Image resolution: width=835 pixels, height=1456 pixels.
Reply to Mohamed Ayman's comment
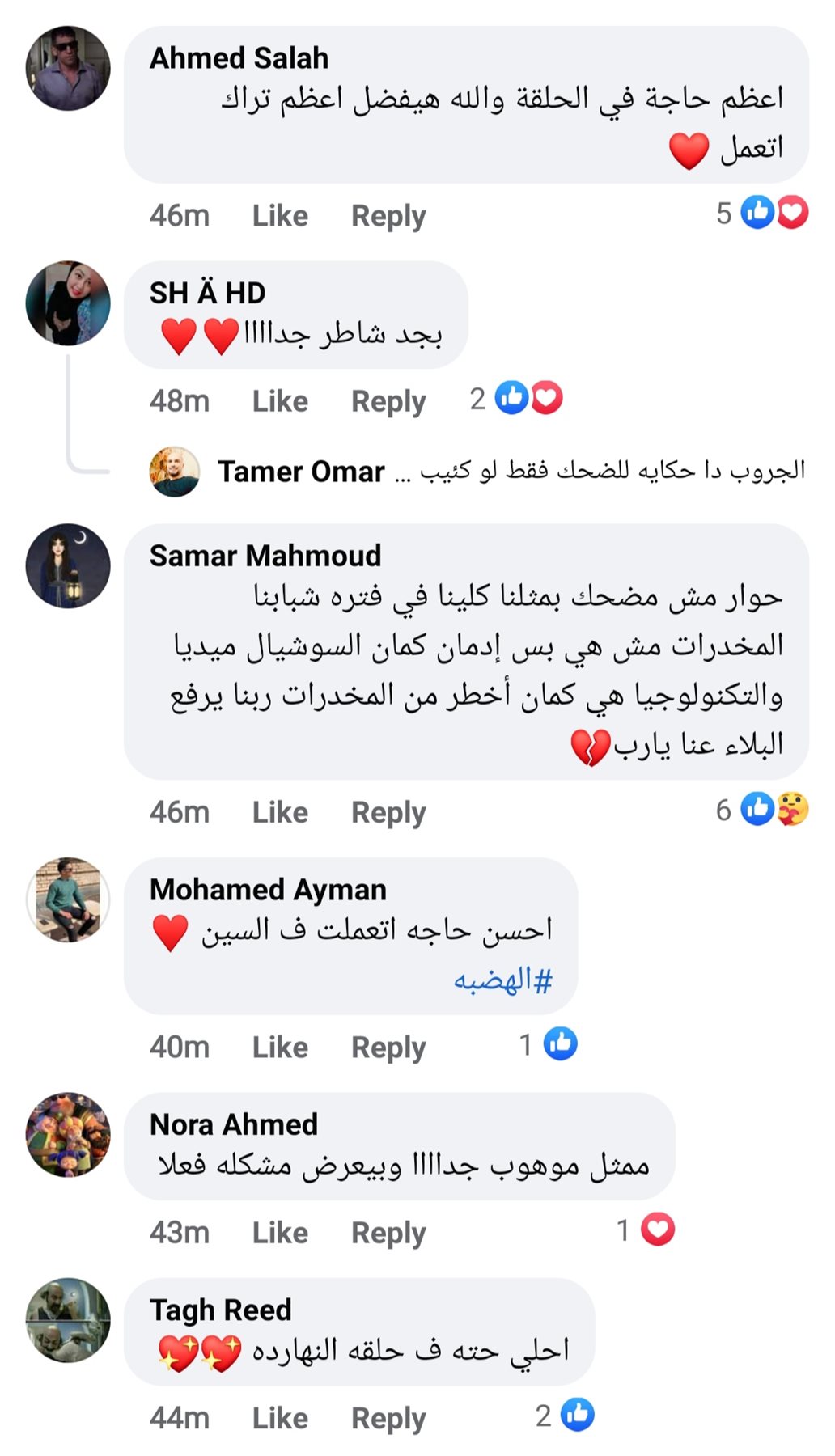tap(388, 1047)
